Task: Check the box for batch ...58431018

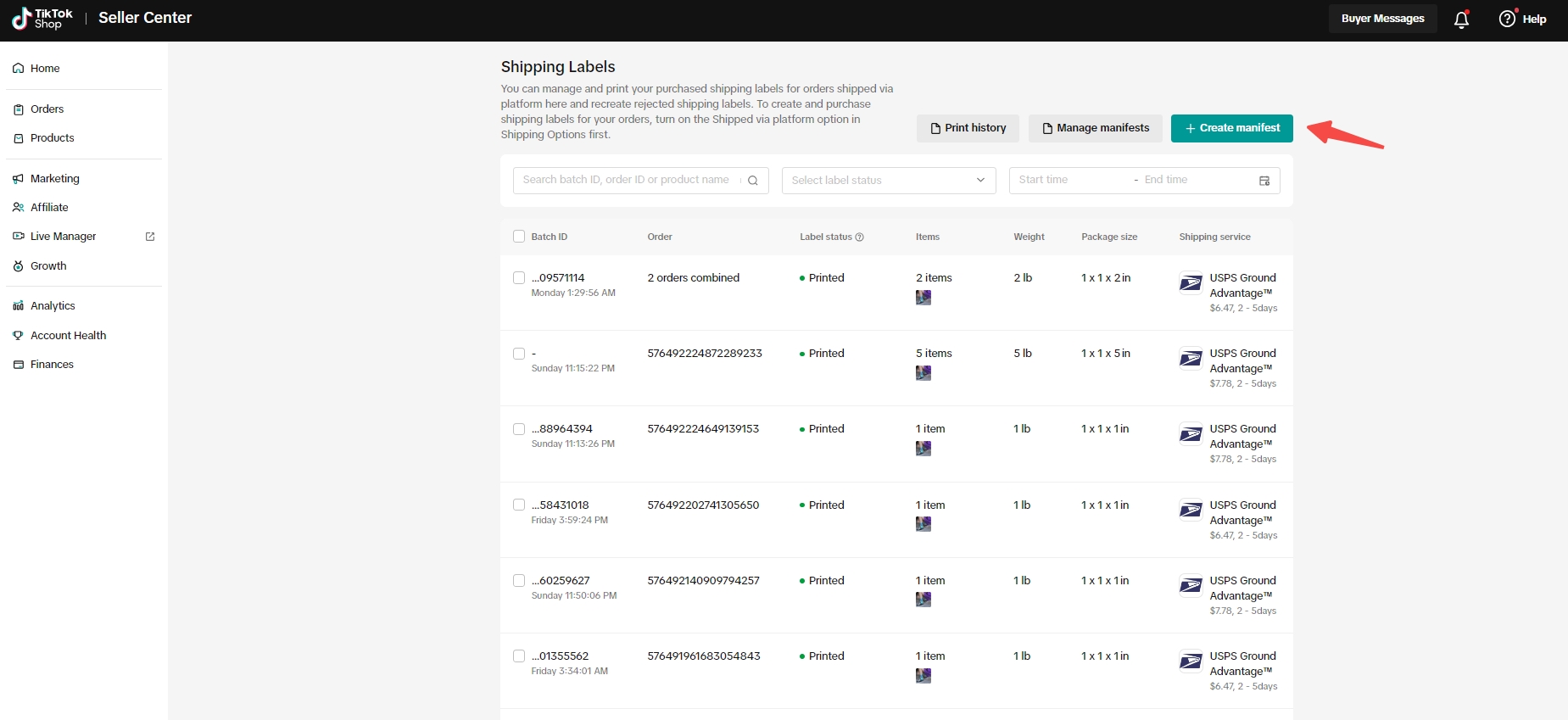Action: coord(519,505)
